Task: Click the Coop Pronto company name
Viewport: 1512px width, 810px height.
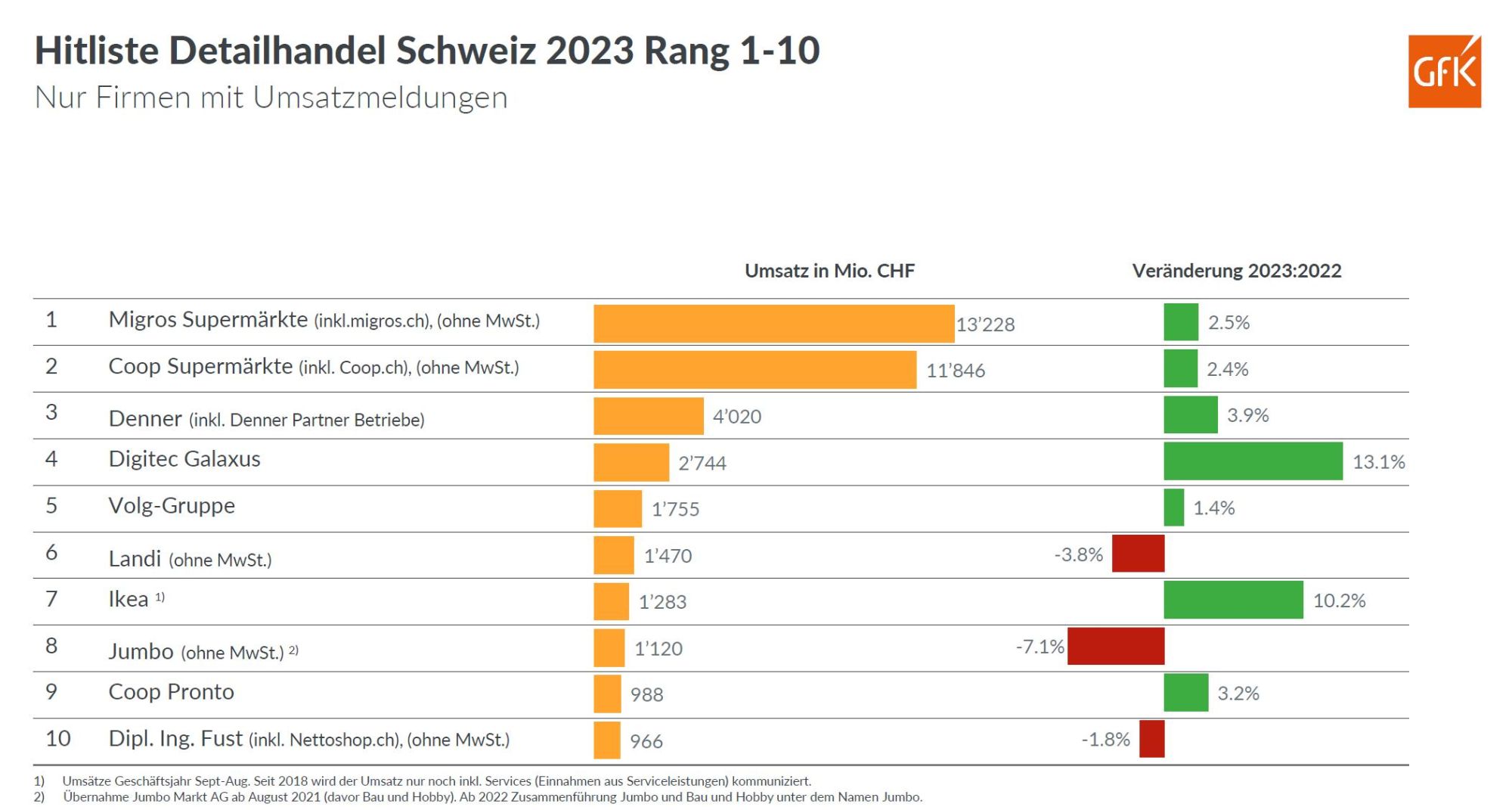Action: (x=171, y=691)
